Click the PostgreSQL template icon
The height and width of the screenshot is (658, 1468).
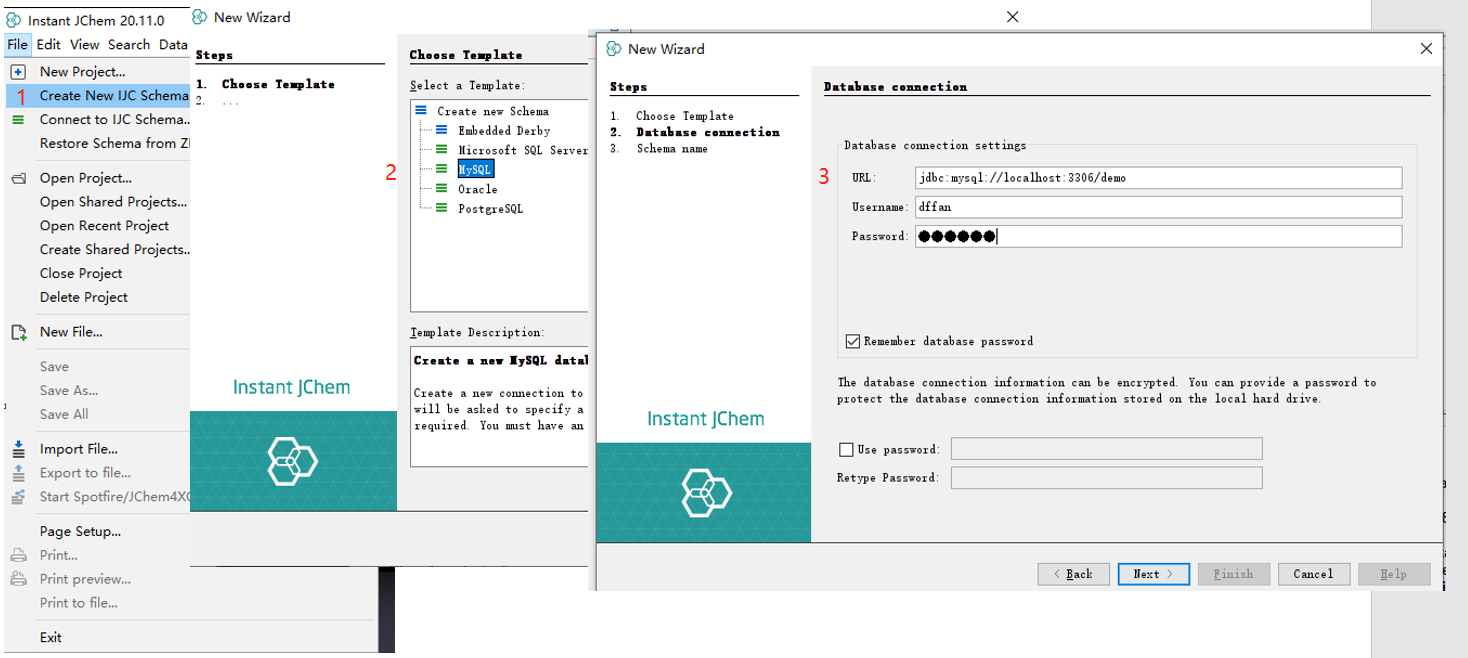click(442, 209)
